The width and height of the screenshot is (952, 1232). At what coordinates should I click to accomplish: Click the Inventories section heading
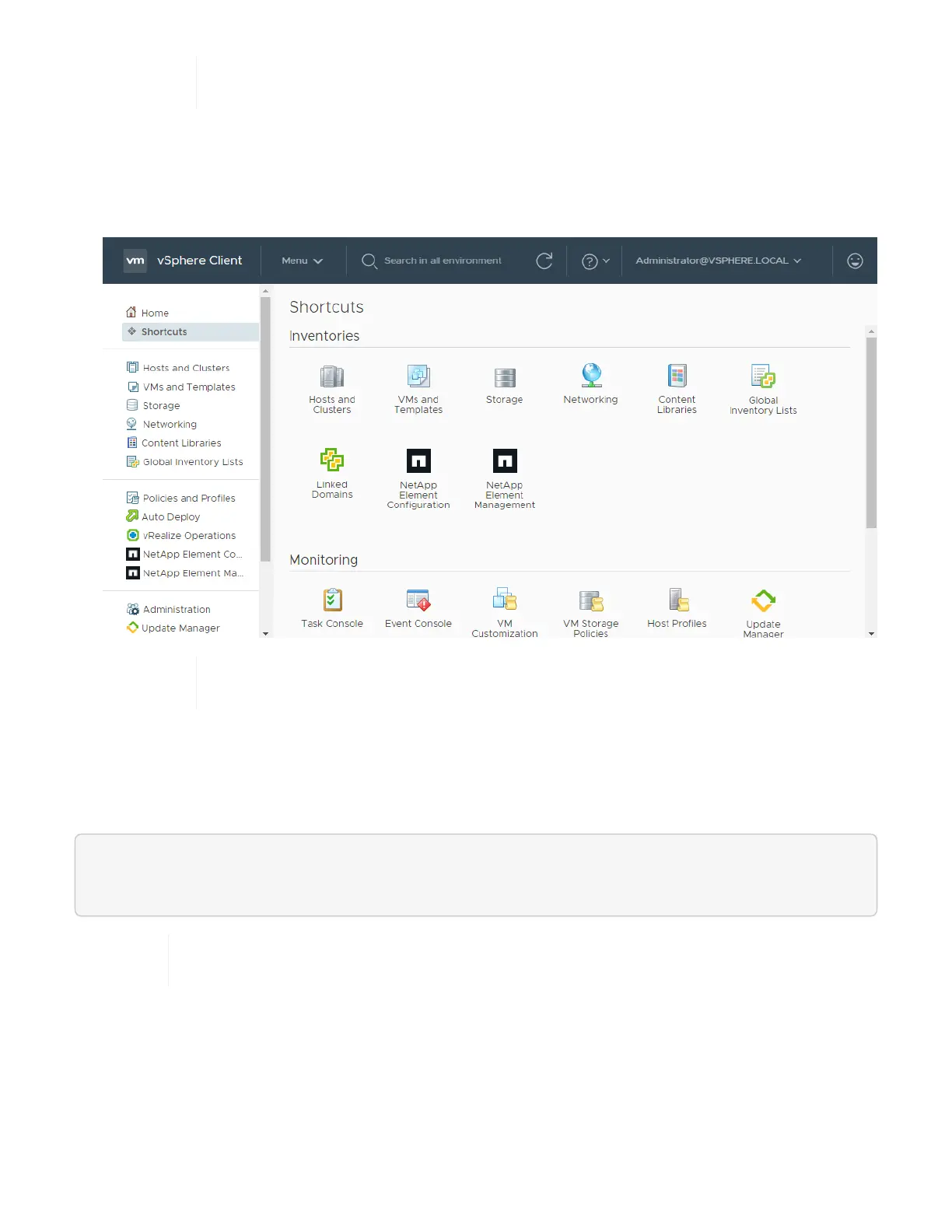click(x=324, y=336)
